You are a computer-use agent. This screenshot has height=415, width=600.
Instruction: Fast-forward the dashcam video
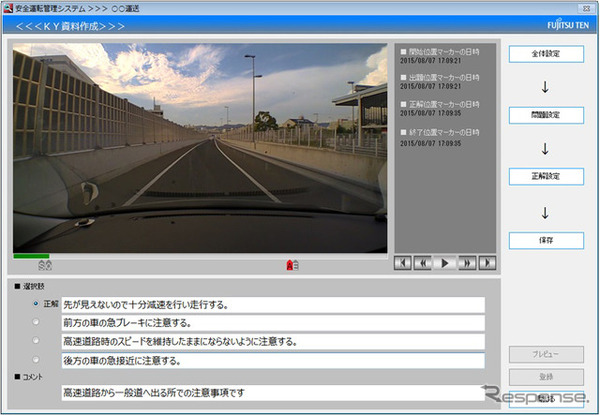[467, 263]
